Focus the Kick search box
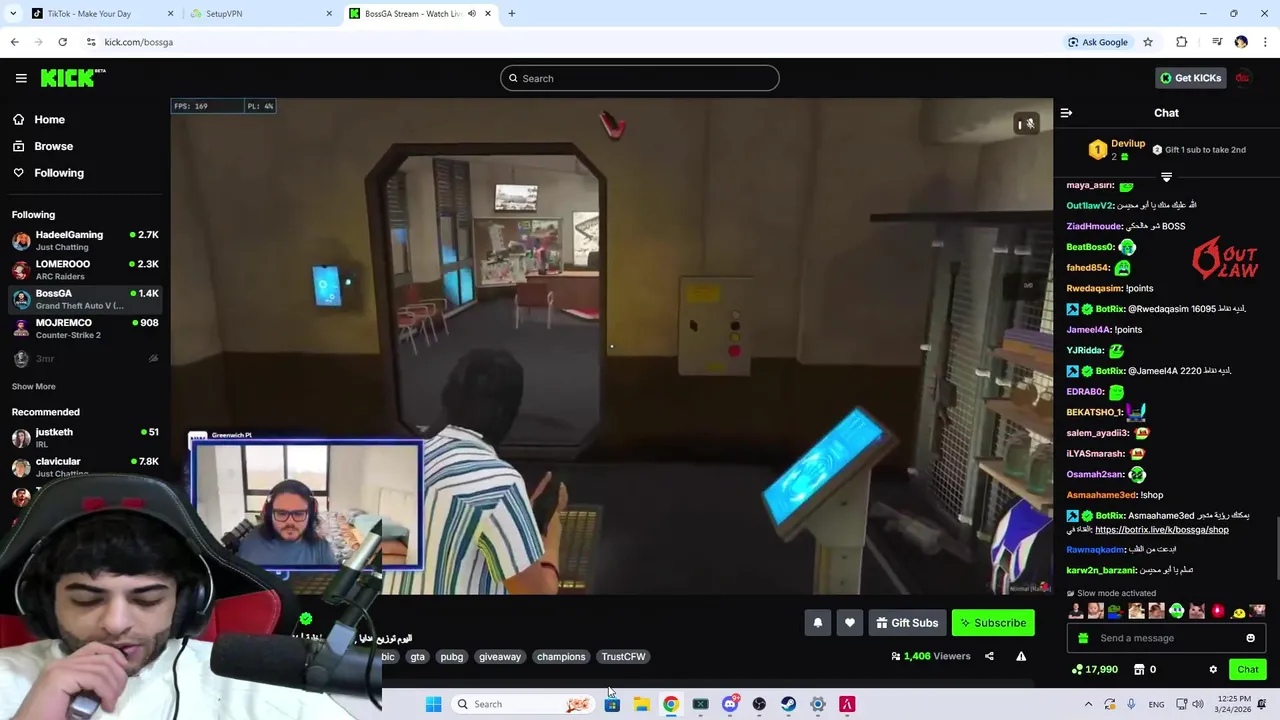Screen dimensions: 1280x720 click(x=640, y=78)
